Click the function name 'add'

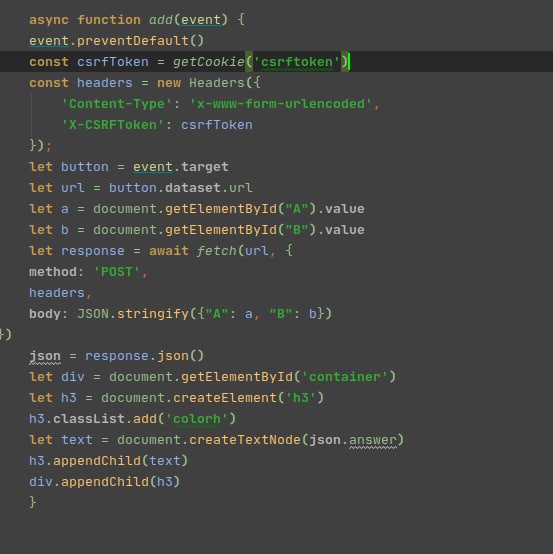coord(161,20)
